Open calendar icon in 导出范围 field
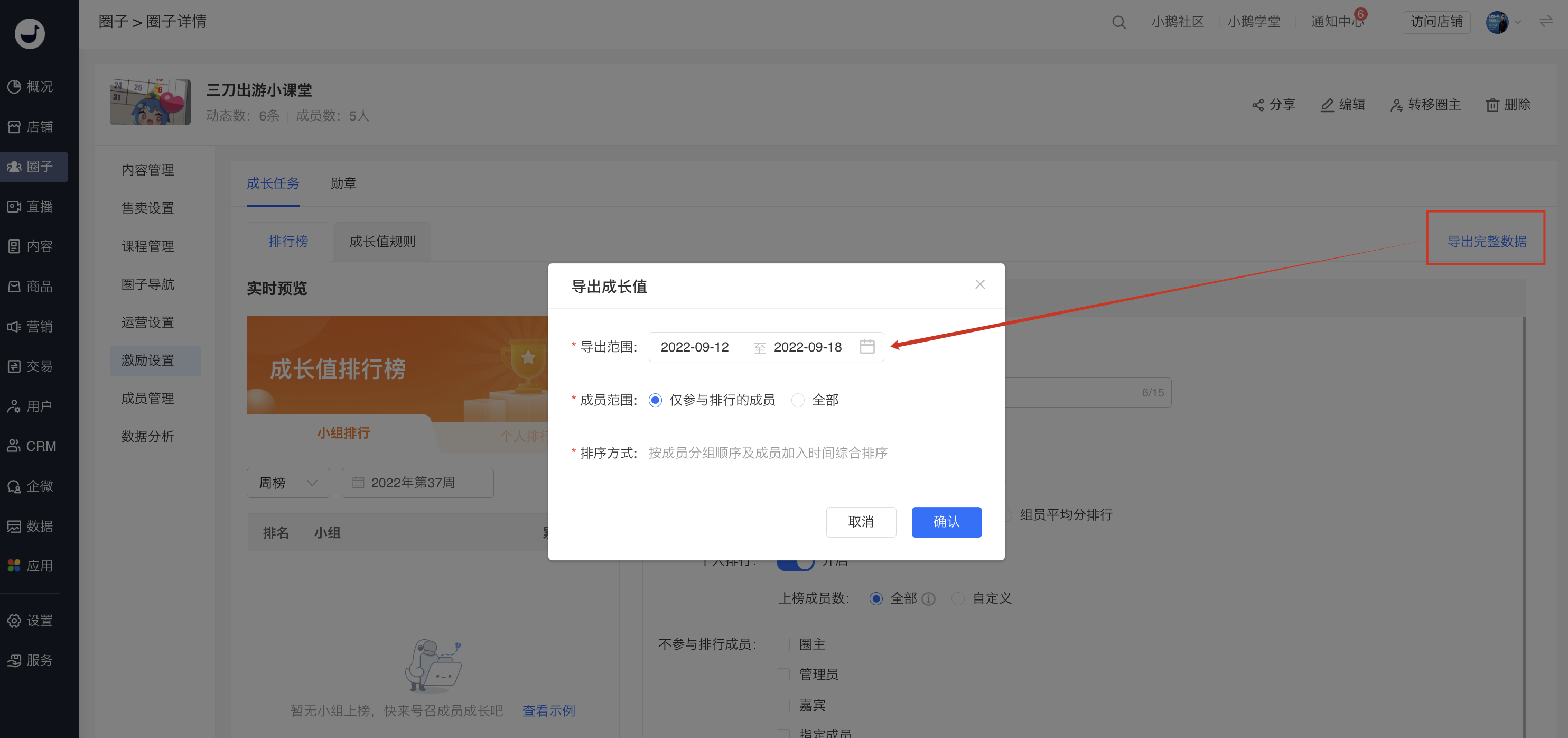Viewport: 1568px width, 738px height. coord(867,346)
